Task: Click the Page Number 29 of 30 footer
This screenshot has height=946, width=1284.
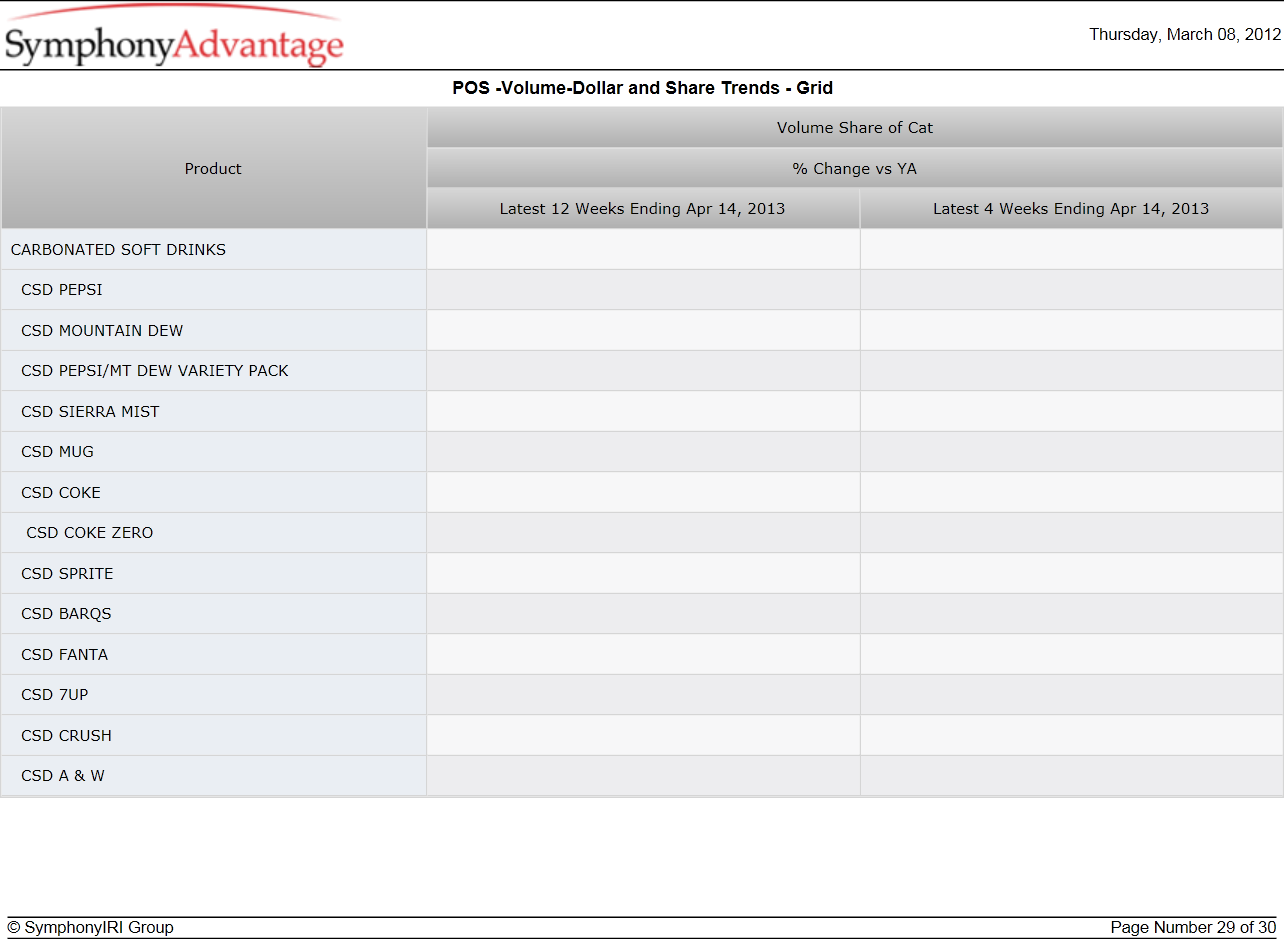Action: coord(1193,928)
